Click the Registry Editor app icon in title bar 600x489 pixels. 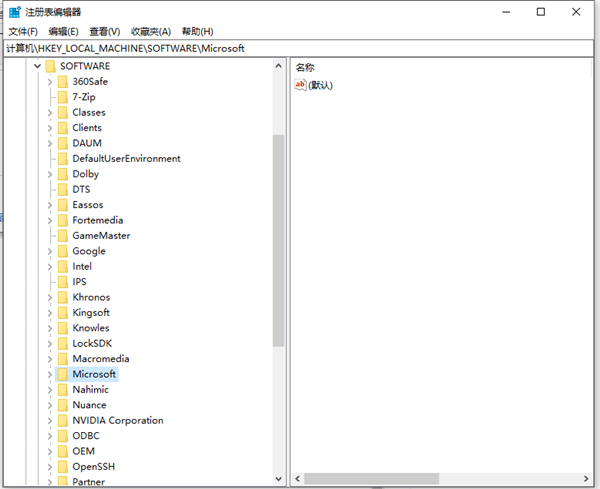14,12
